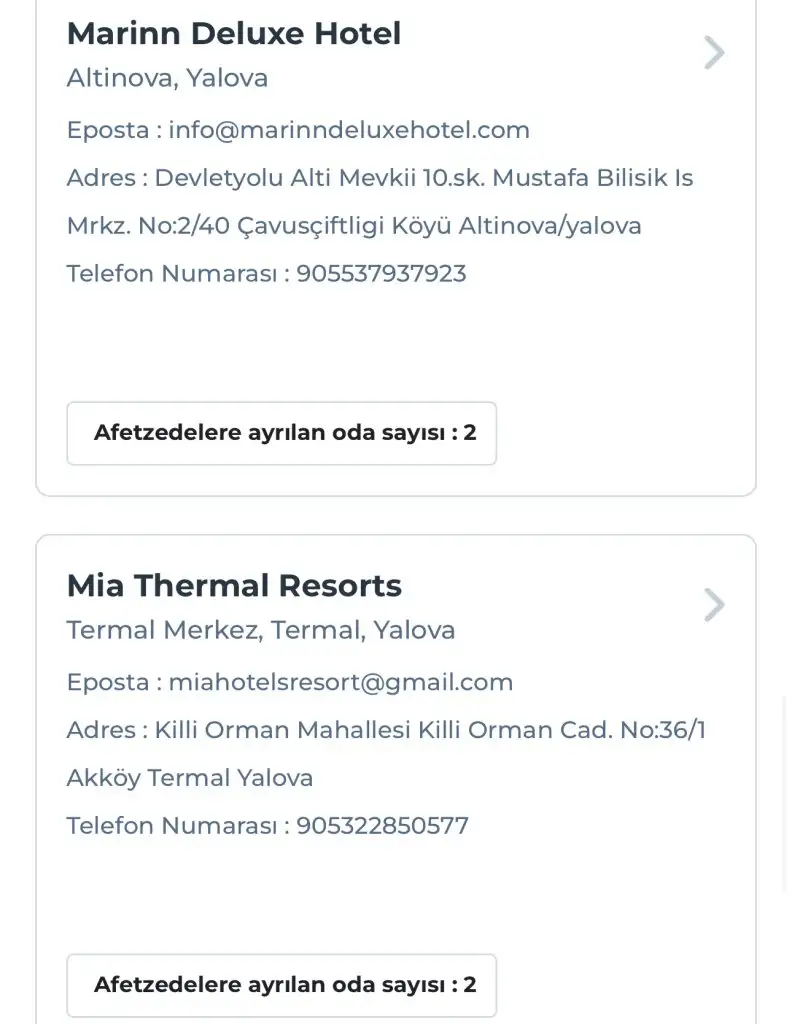Click the Eposta label in Mia Thermal card
The height and width of the screenshot is (1024, 792).
107,682
